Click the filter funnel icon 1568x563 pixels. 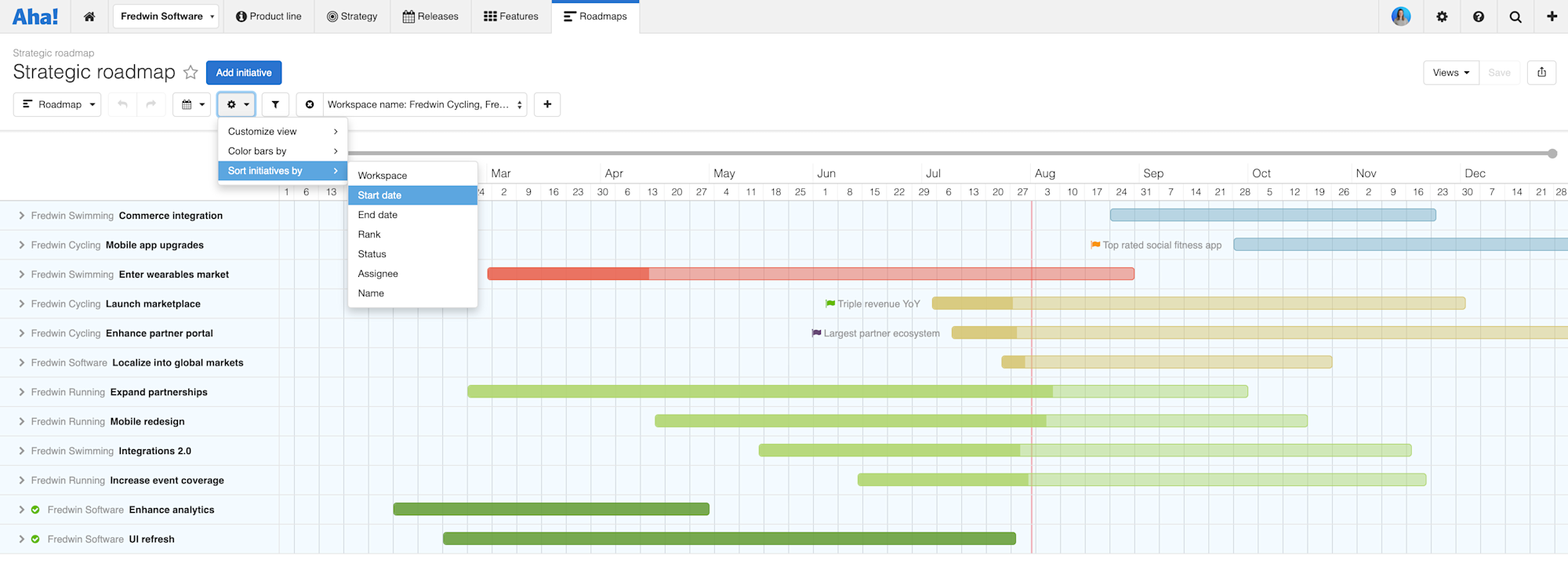click(275, 104)
